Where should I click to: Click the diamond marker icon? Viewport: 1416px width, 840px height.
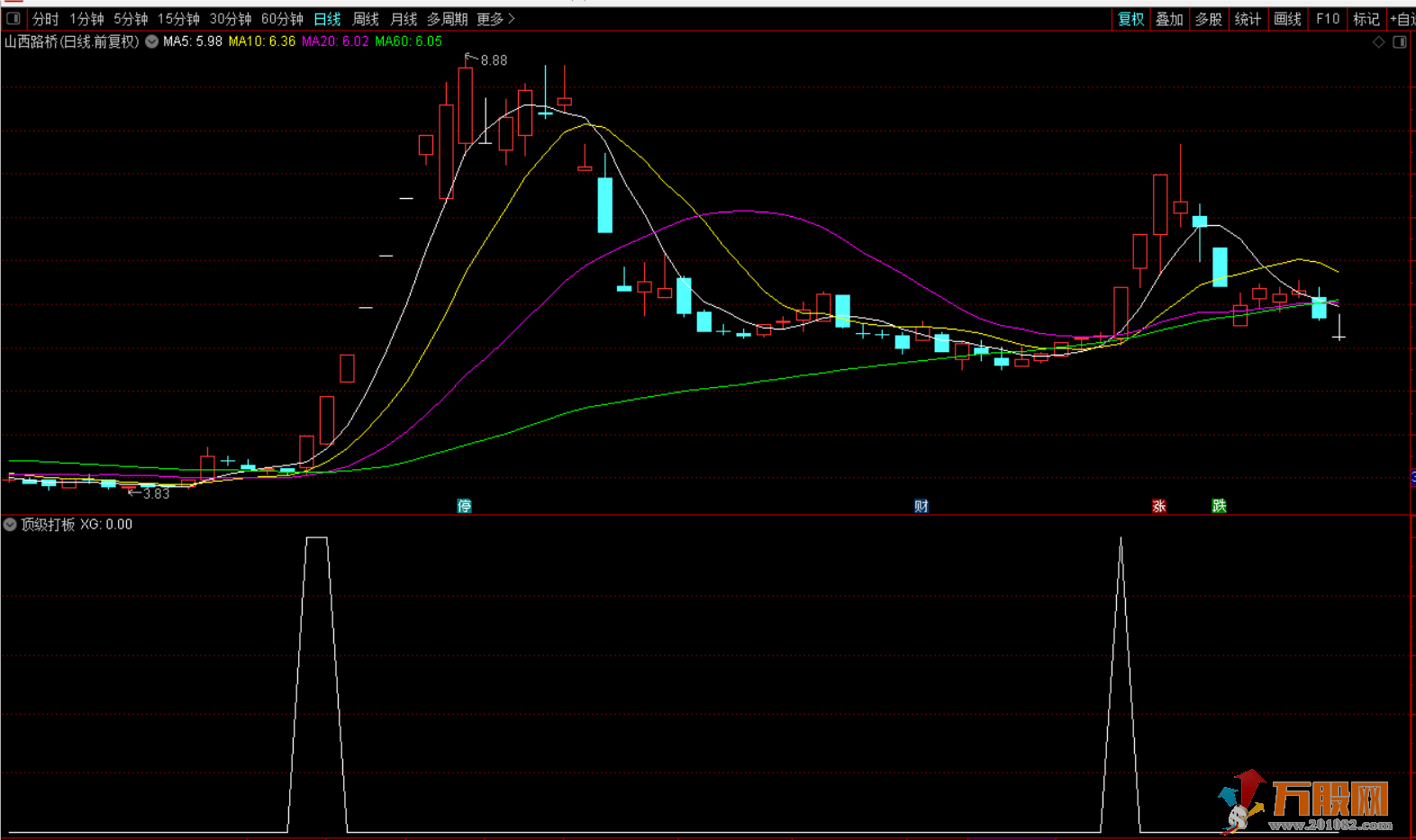coord(1378,42)
